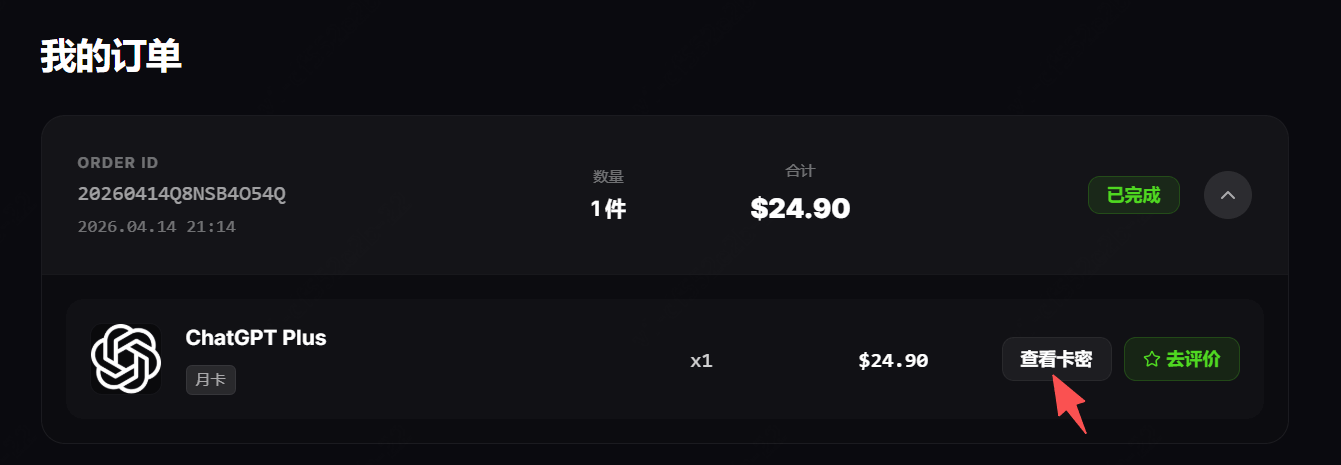This screenshot has width=1341, height=465.
Task: Click the ChatGPT Plus product name
Action: tap(256, 338)
